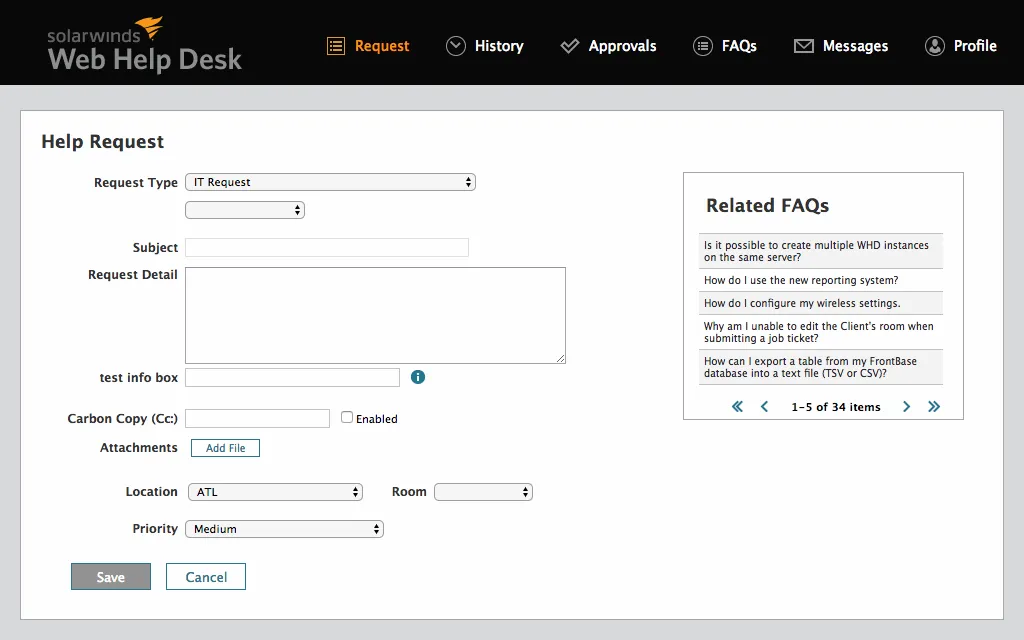Open the Profile person icon
The width and height of the screenshot is (1024, 640).
pos(935,45)
